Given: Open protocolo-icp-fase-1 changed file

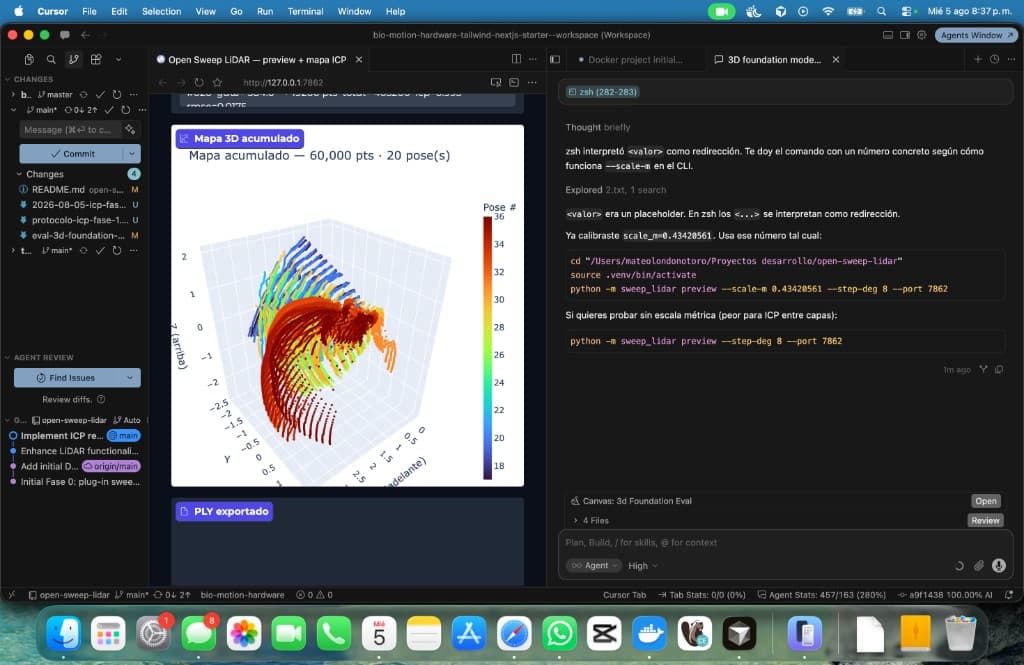Looking at the screenshot, I should pos(78,220).
